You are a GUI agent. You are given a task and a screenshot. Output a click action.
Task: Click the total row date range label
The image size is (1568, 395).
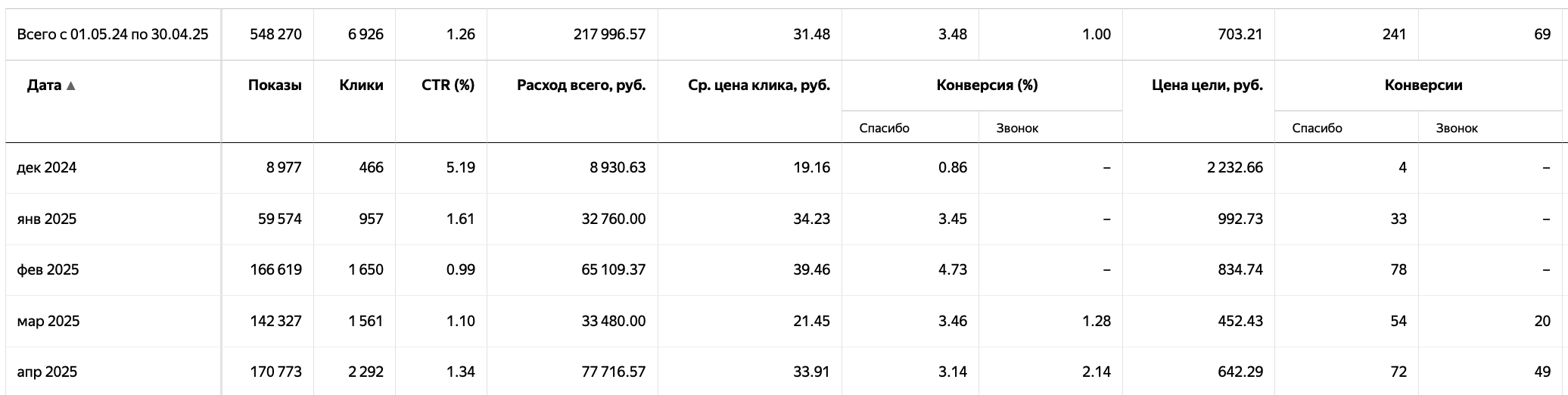[113, 34]
